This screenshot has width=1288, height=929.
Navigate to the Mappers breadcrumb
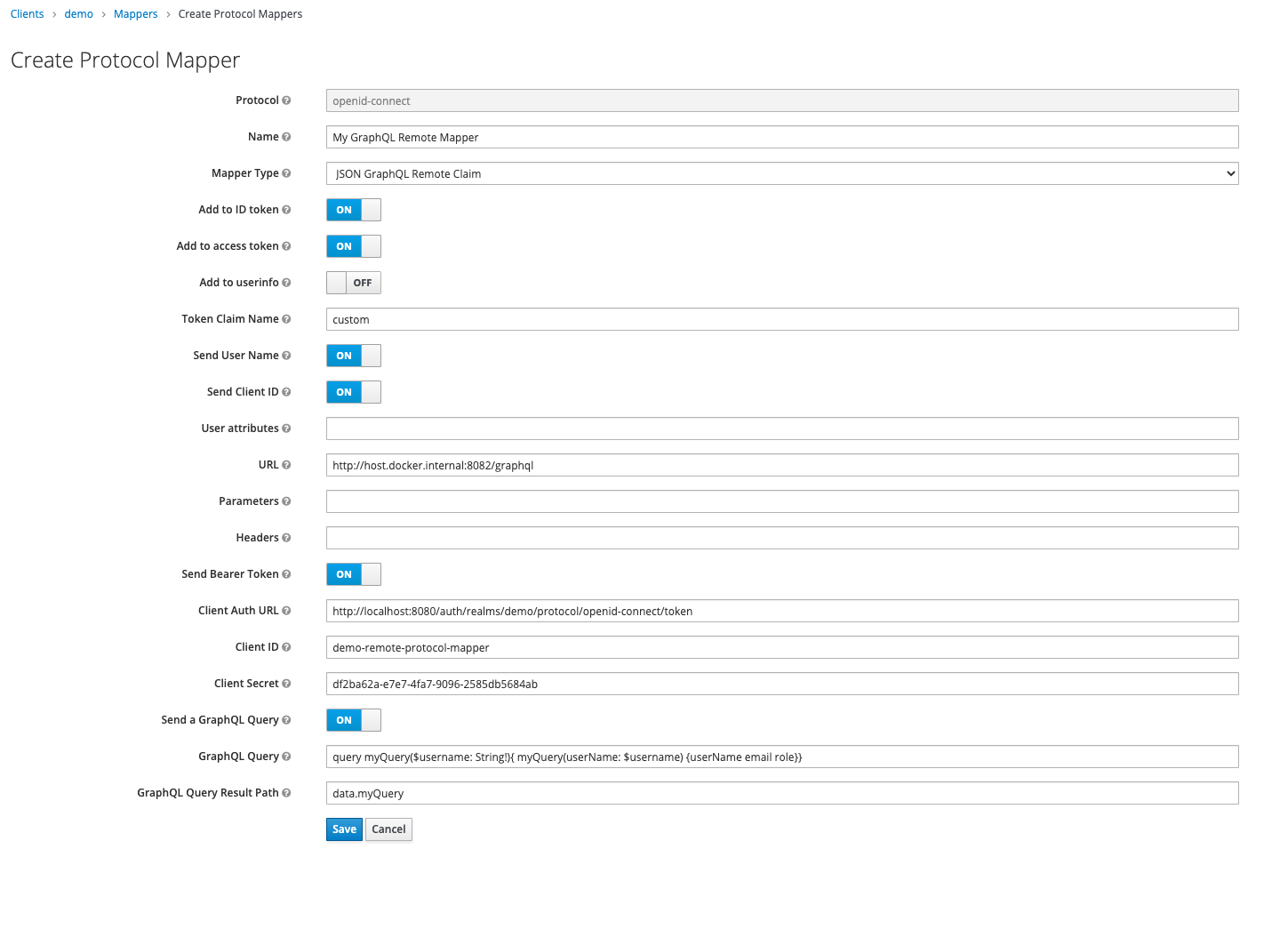click(x=136, y=14)
